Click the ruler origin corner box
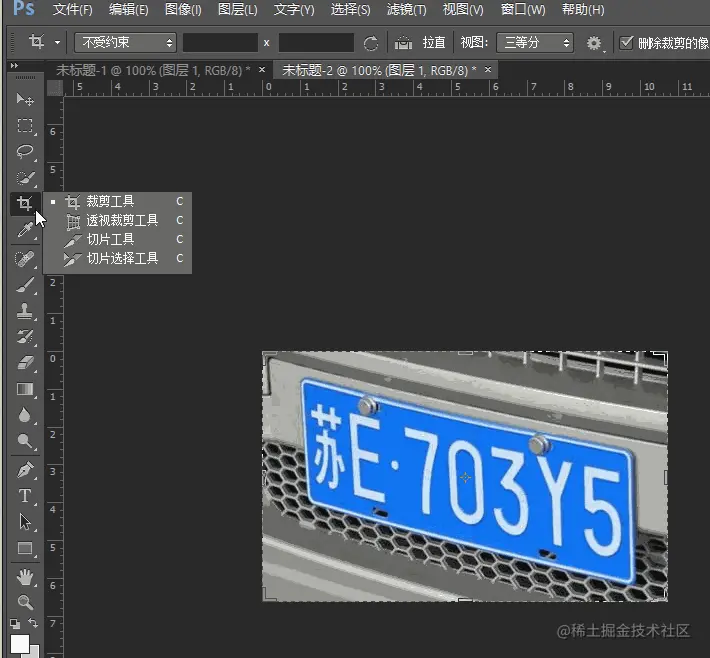Viewport: 710px width, 658px height. 55,87
